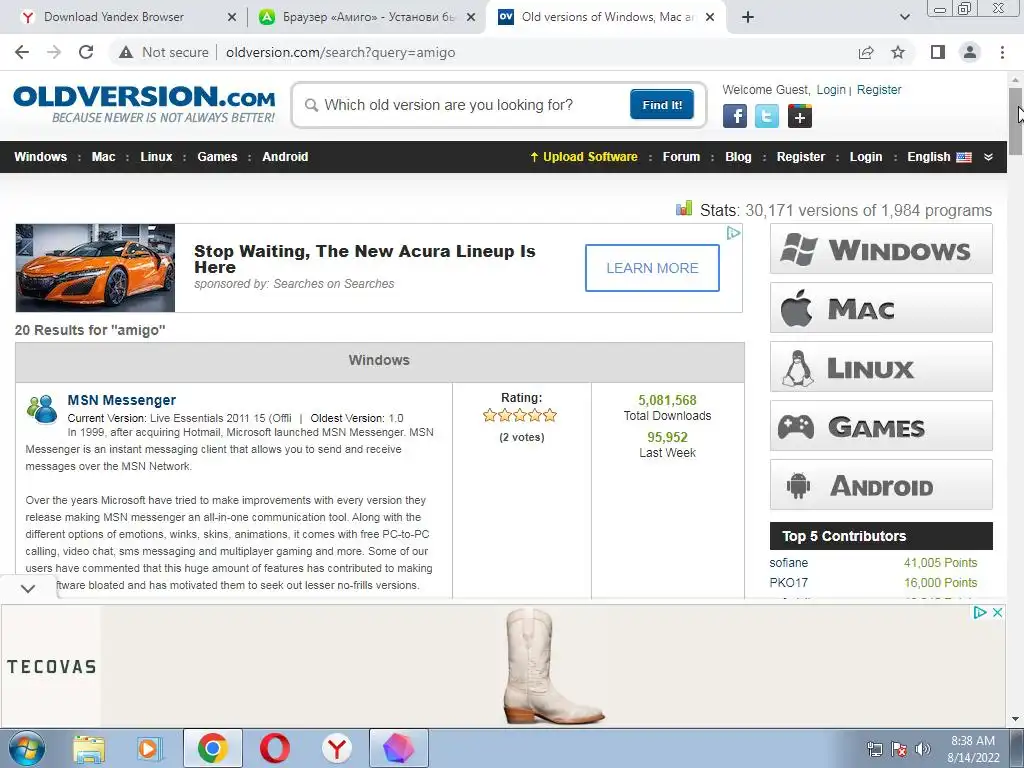Image resolution: width=1024 pixels, height=768 pixels.
Task: Collapse the bottom ad with chevron
Action: click(x=28, y=588)
